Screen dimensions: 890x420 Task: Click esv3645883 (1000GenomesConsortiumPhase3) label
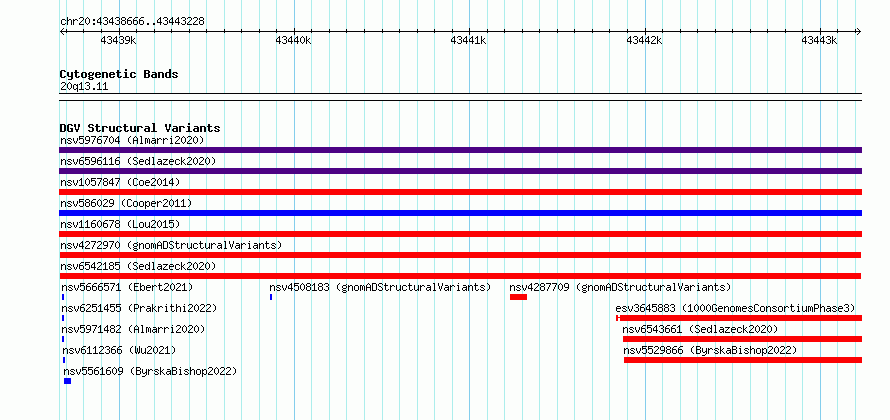click(x=735, y=308)
